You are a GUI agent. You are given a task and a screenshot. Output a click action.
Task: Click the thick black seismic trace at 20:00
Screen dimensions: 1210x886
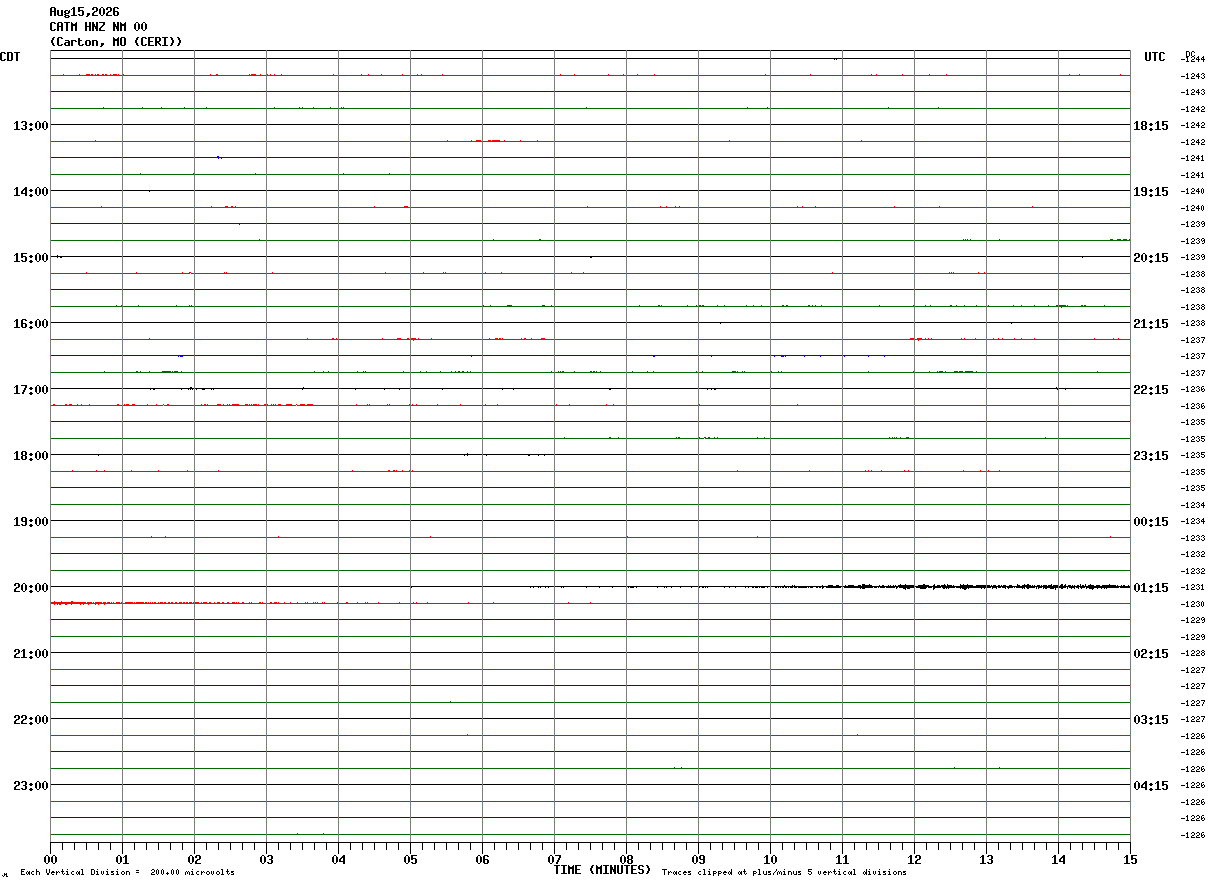click(830, 587)
